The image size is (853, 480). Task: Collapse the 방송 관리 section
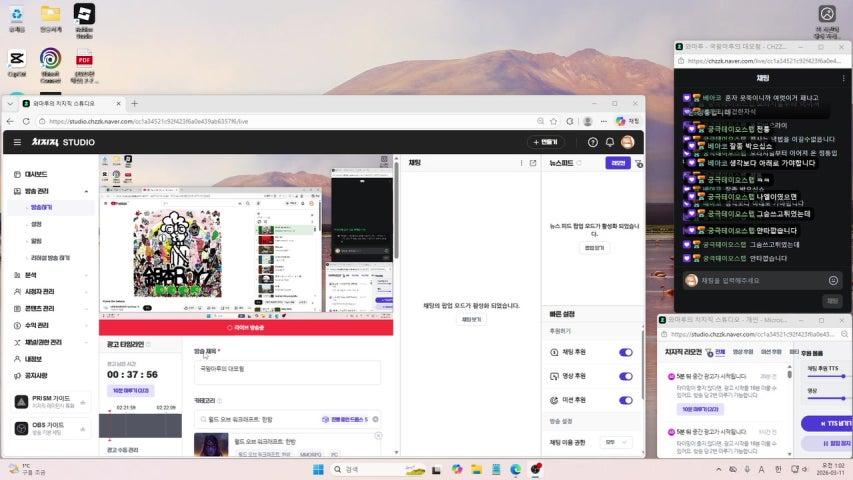click(x=86, y=191)
